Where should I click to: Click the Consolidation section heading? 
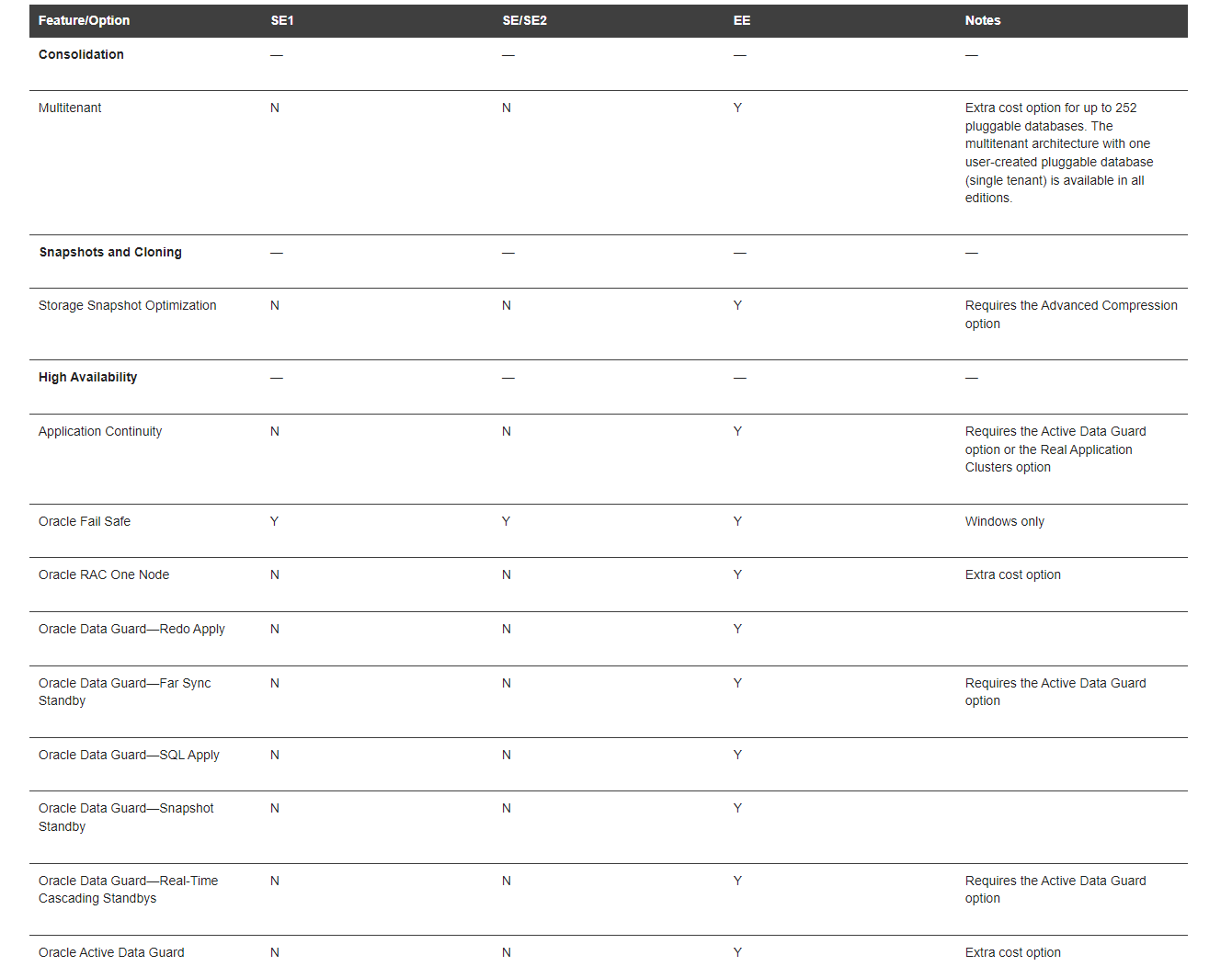(x=81, y=54)
